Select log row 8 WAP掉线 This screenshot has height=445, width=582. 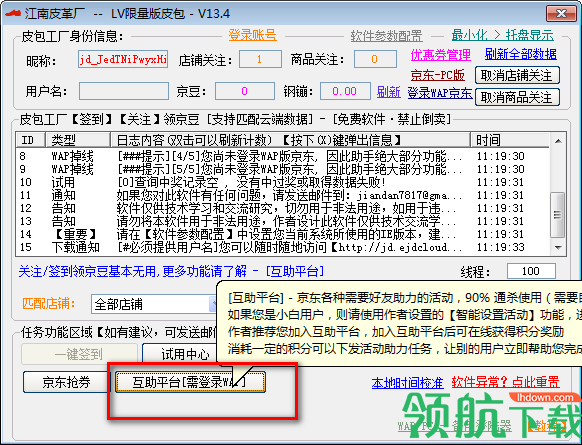tap(282, 156)
